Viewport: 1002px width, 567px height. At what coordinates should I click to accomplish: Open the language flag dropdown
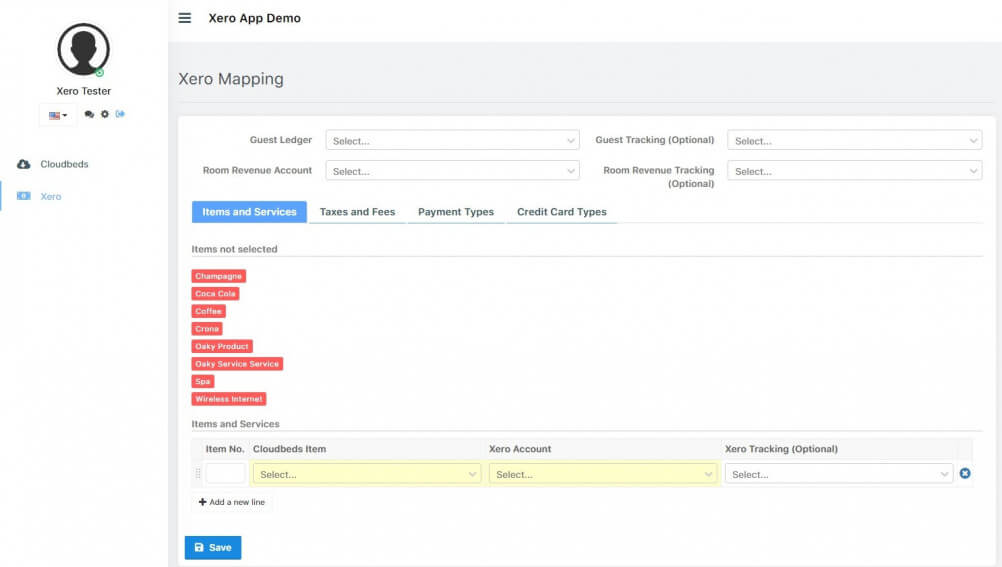[x=58, y=115]
